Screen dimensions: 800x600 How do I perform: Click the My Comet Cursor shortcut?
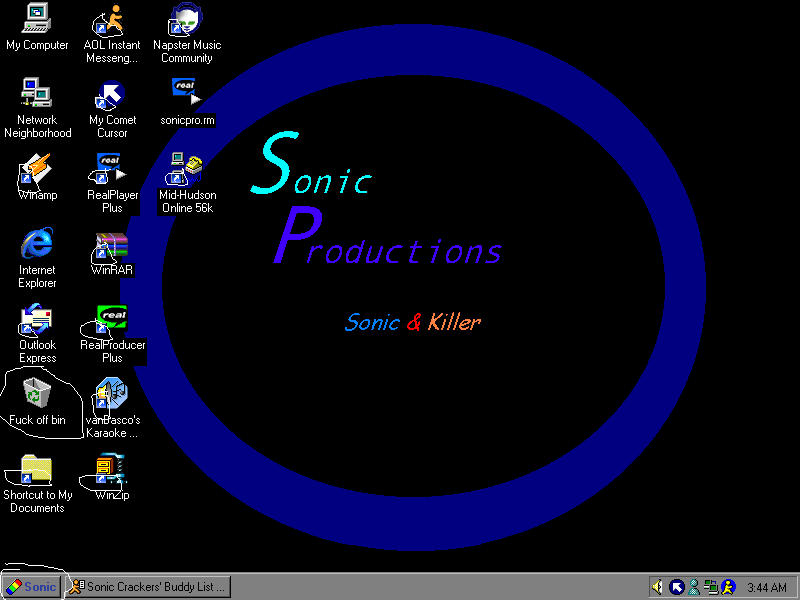click(111, 95)
